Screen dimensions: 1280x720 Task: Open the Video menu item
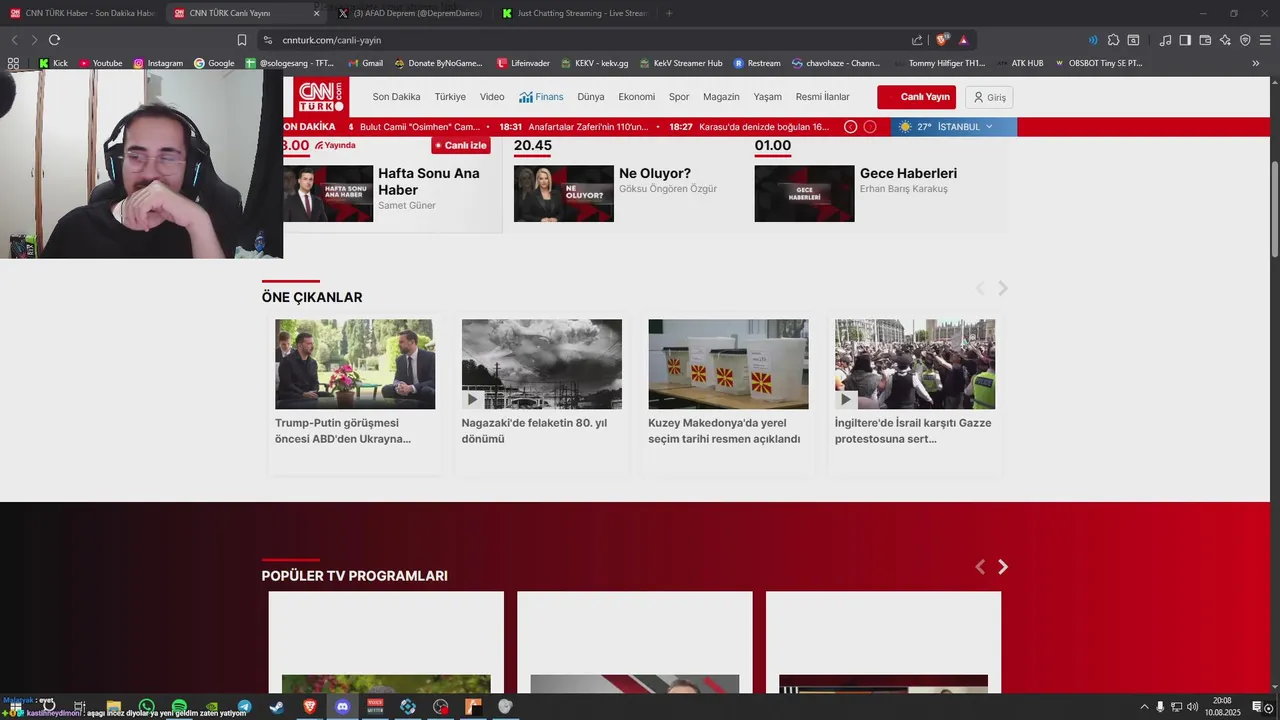tap(492, 97)
